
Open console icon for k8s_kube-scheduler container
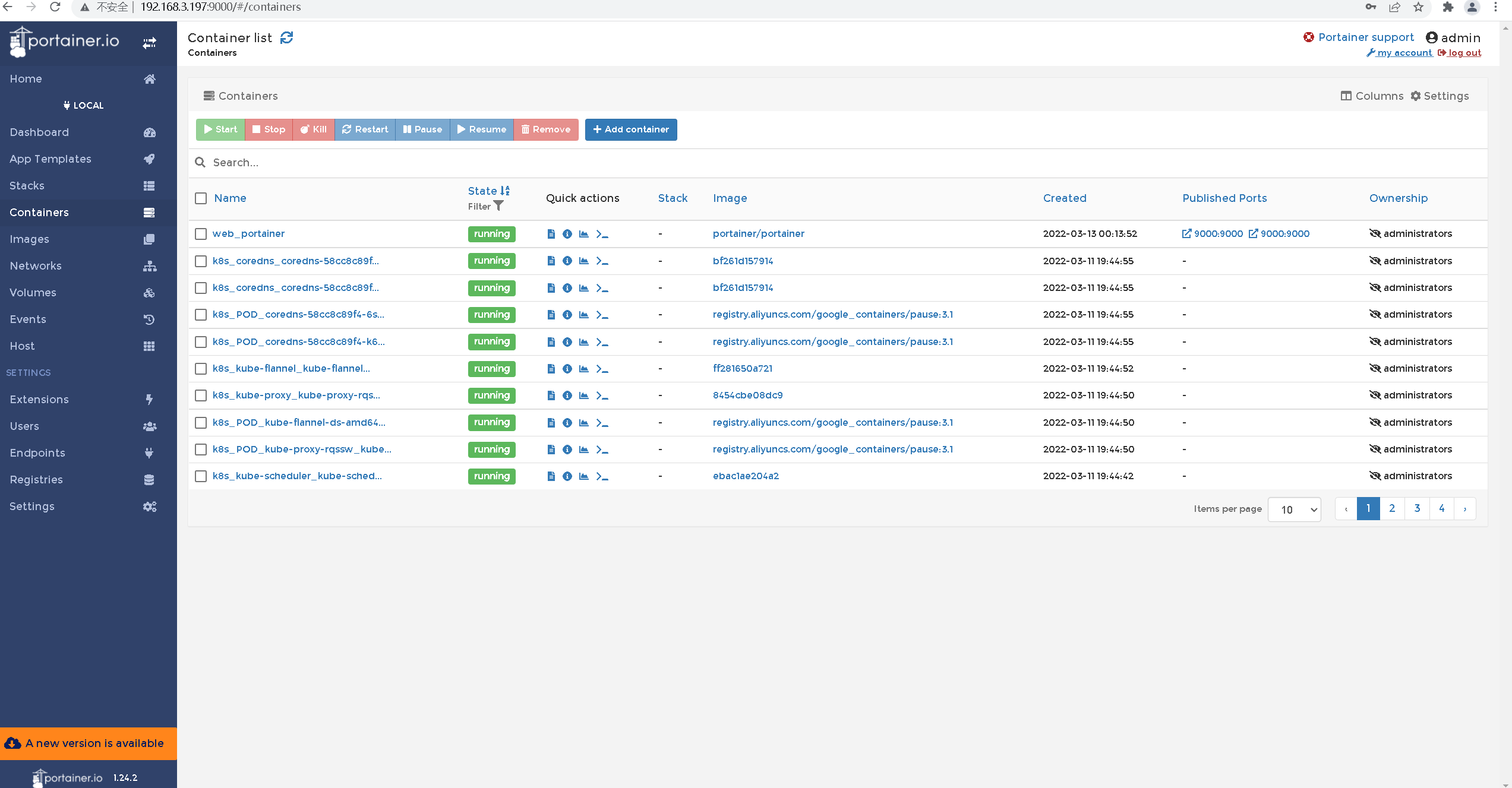tap(602, 476)
